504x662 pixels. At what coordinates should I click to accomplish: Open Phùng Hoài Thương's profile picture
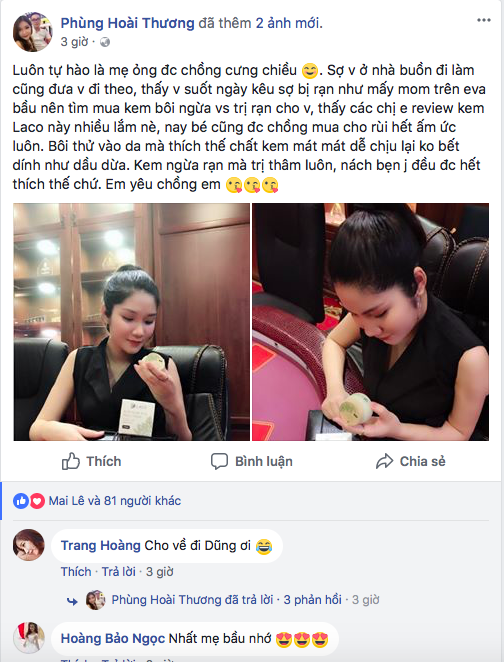(33, 32)
